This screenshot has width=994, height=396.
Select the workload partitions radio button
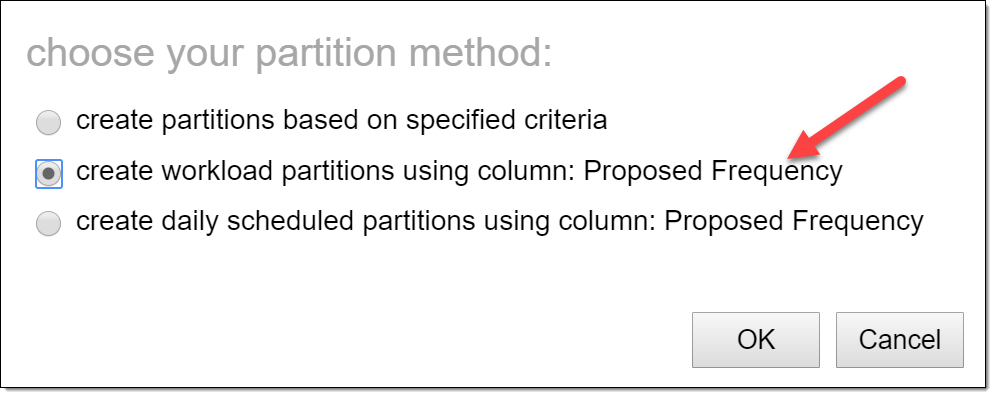(x=49, y=174)
